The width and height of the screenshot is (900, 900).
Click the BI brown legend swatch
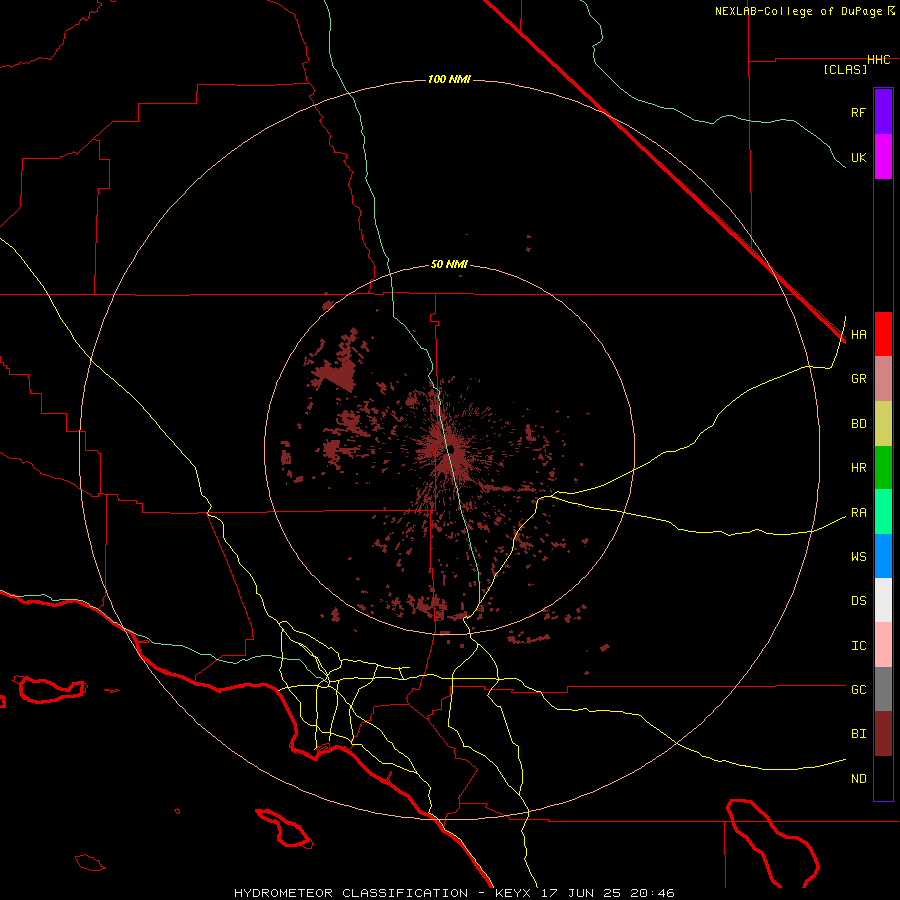point(883,734)
